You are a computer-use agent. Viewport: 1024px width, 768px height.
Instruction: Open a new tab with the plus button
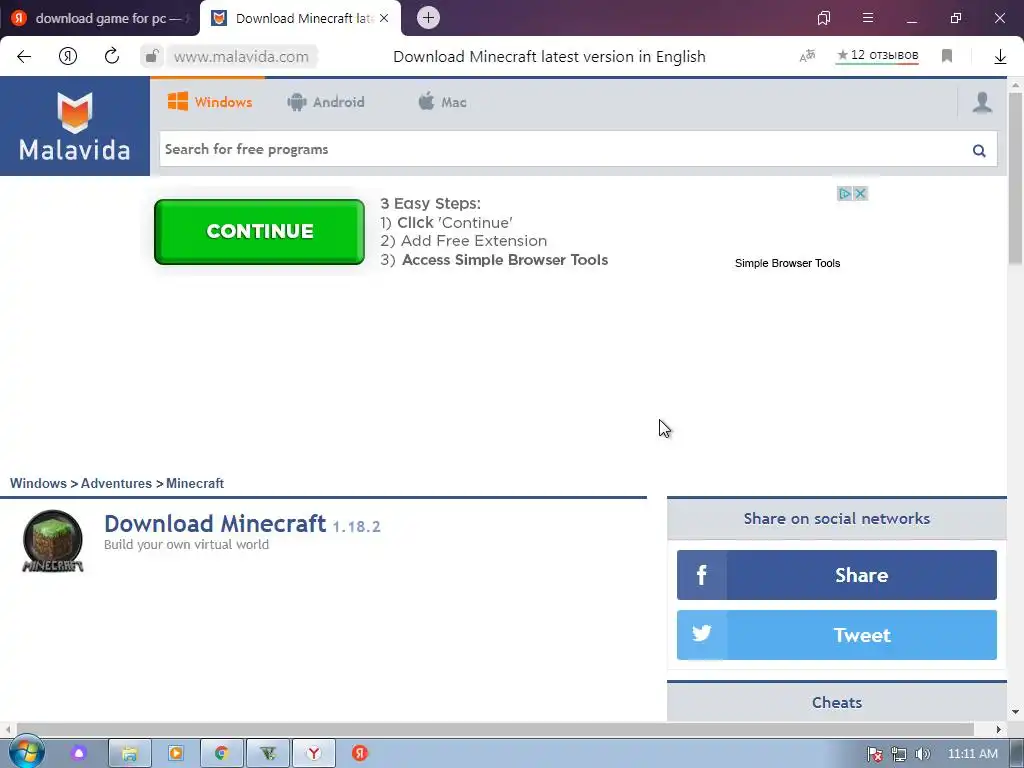coord(428,18)
